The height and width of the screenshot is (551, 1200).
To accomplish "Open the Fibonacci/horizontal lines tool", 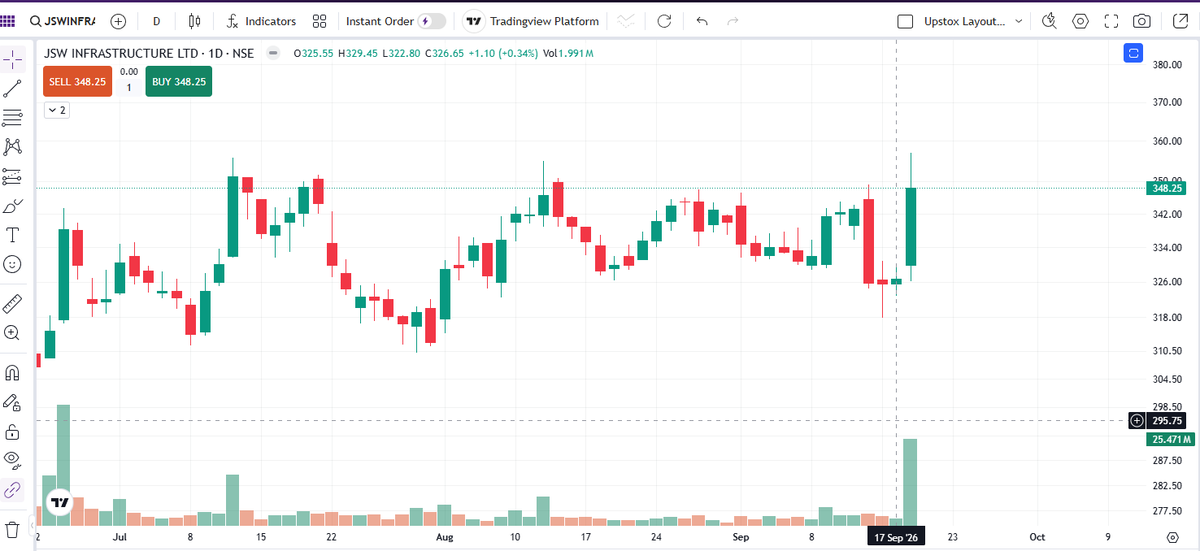I will (x=12, y=117).
